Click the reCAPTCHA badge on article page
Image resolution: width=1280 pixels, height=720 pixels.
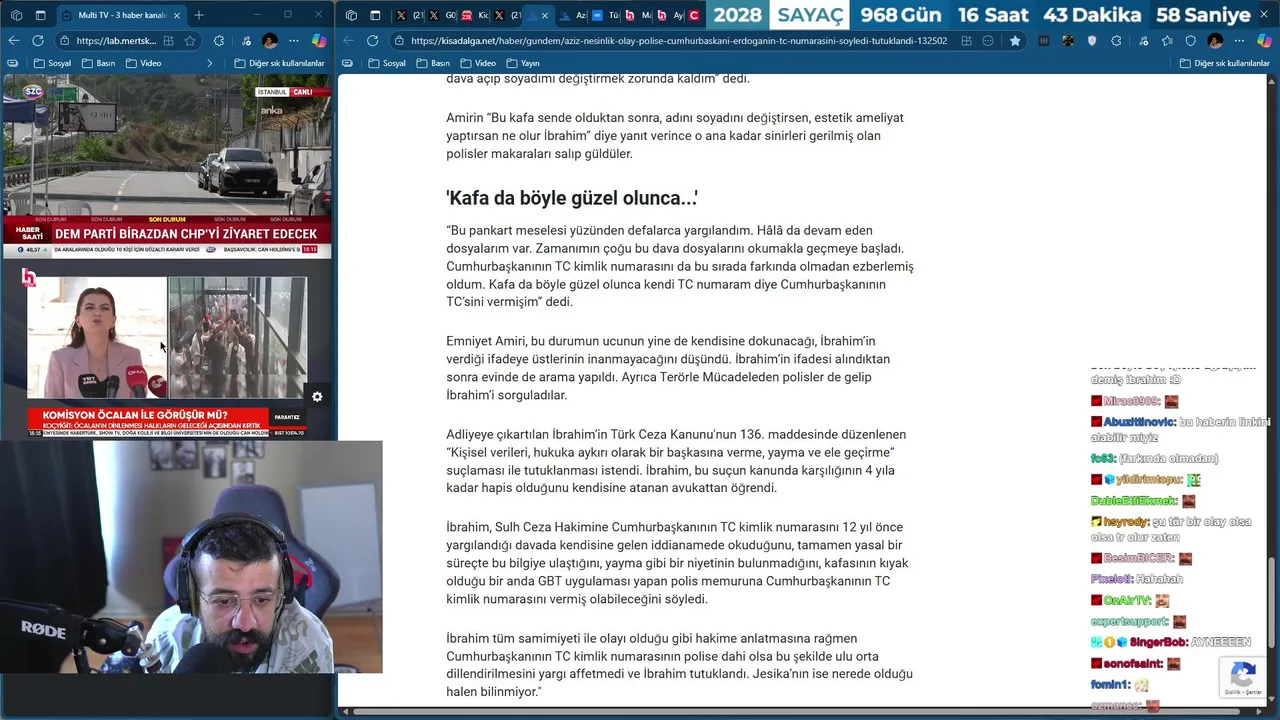click(1243, 677)
